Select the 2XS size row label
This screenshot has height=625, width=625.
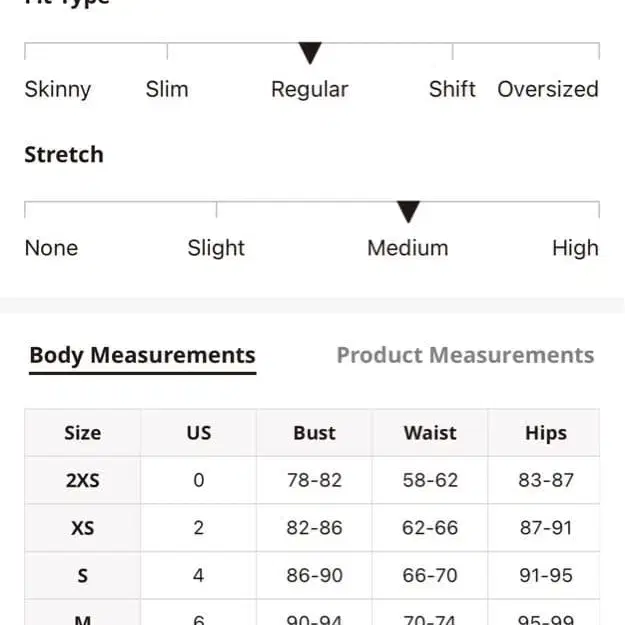82,480
